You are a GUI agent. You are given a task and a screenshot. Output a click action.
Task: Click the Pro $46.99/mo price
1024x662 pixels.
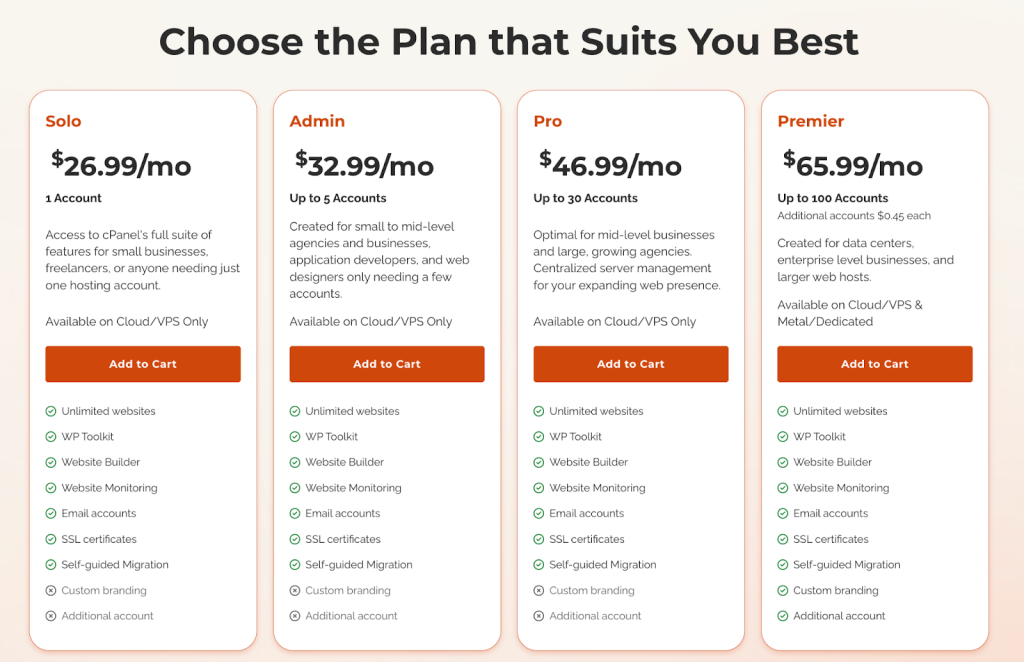tap(610, 164)
